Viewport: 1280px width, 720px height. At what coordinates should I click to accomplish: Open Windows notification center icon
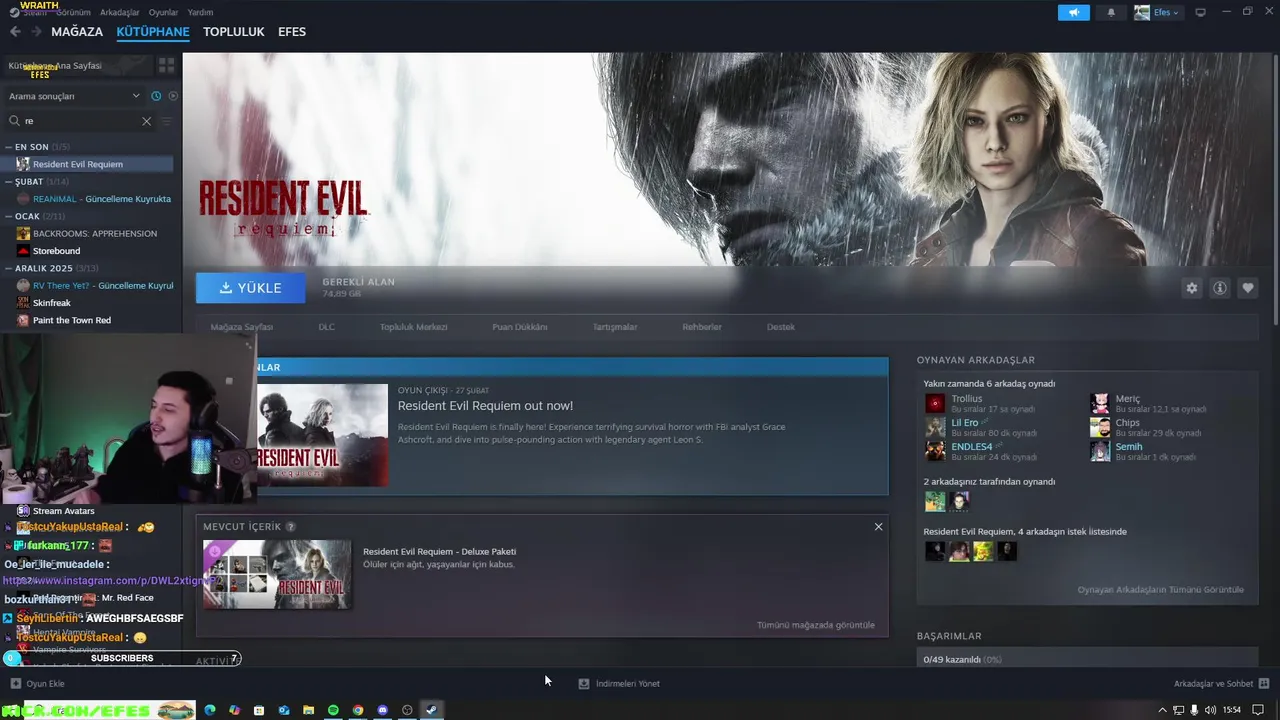pyautogui.click(x=1258, y=710)
